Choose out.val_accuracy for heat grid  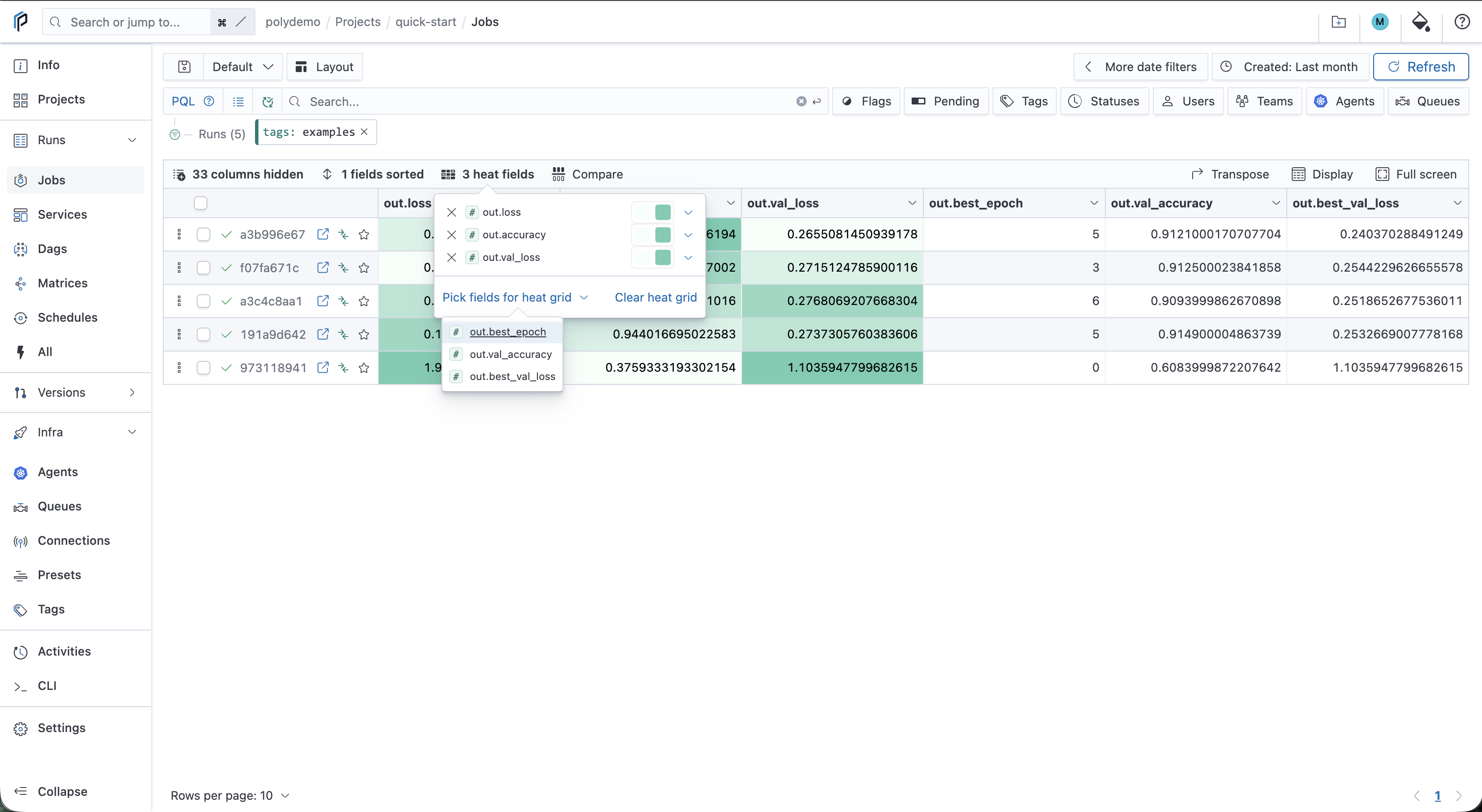coord(502,354)
